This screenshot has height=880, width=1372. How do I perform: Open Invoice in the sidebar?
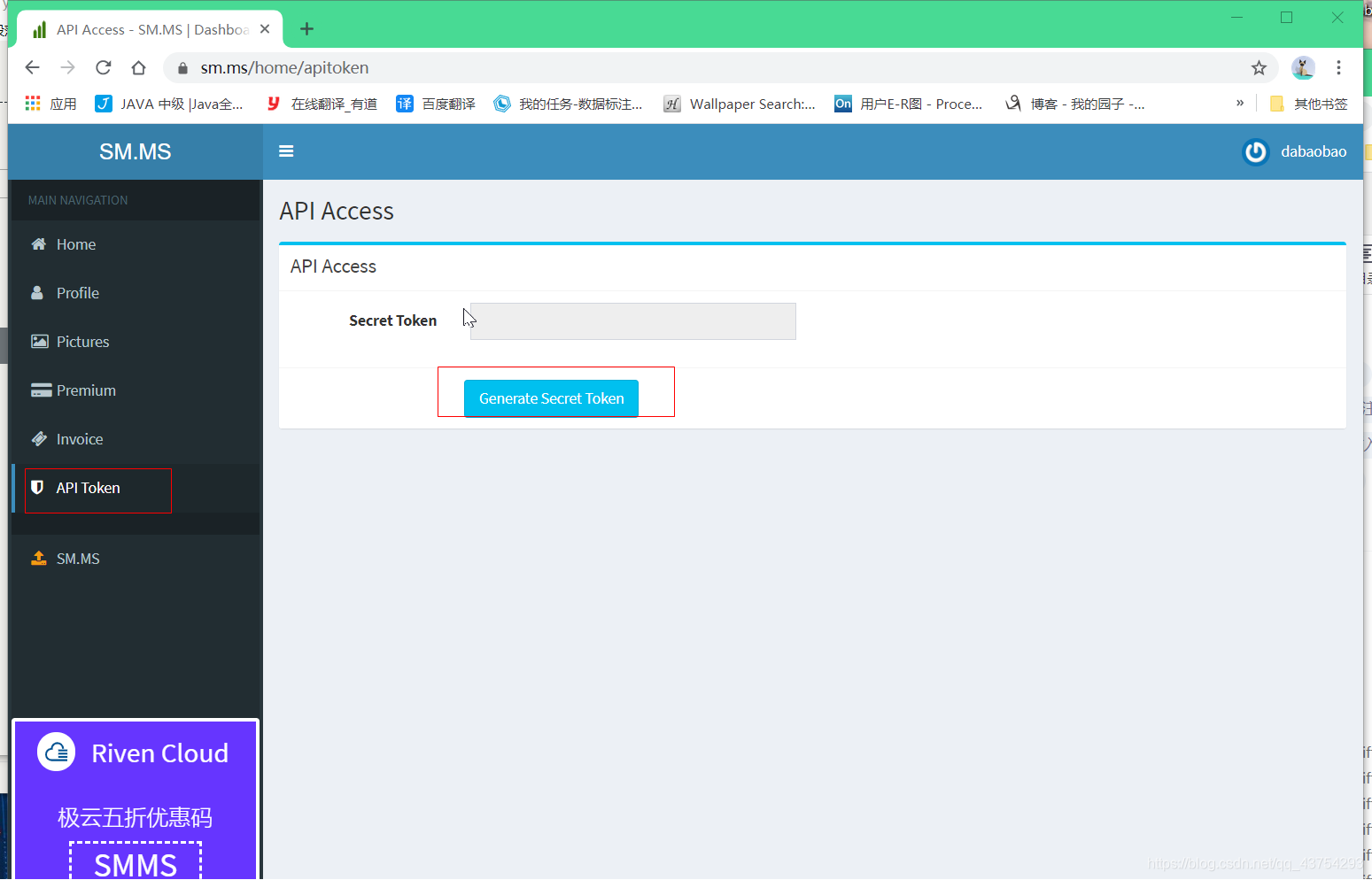[136, 439]
